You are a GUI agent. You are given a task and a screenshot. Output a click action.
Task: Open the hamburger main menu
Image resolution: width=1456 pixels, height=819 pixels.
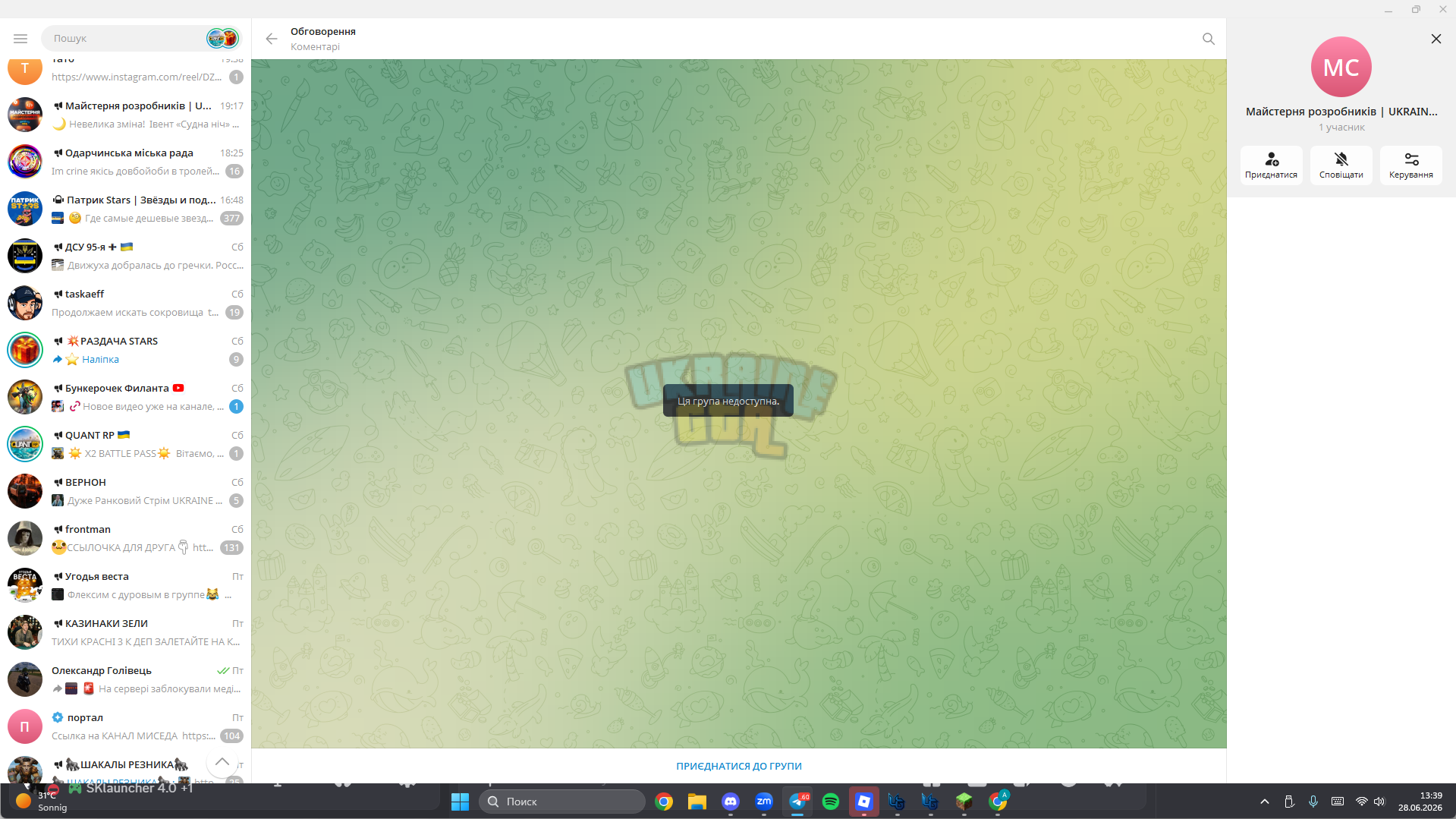(20, 38)
